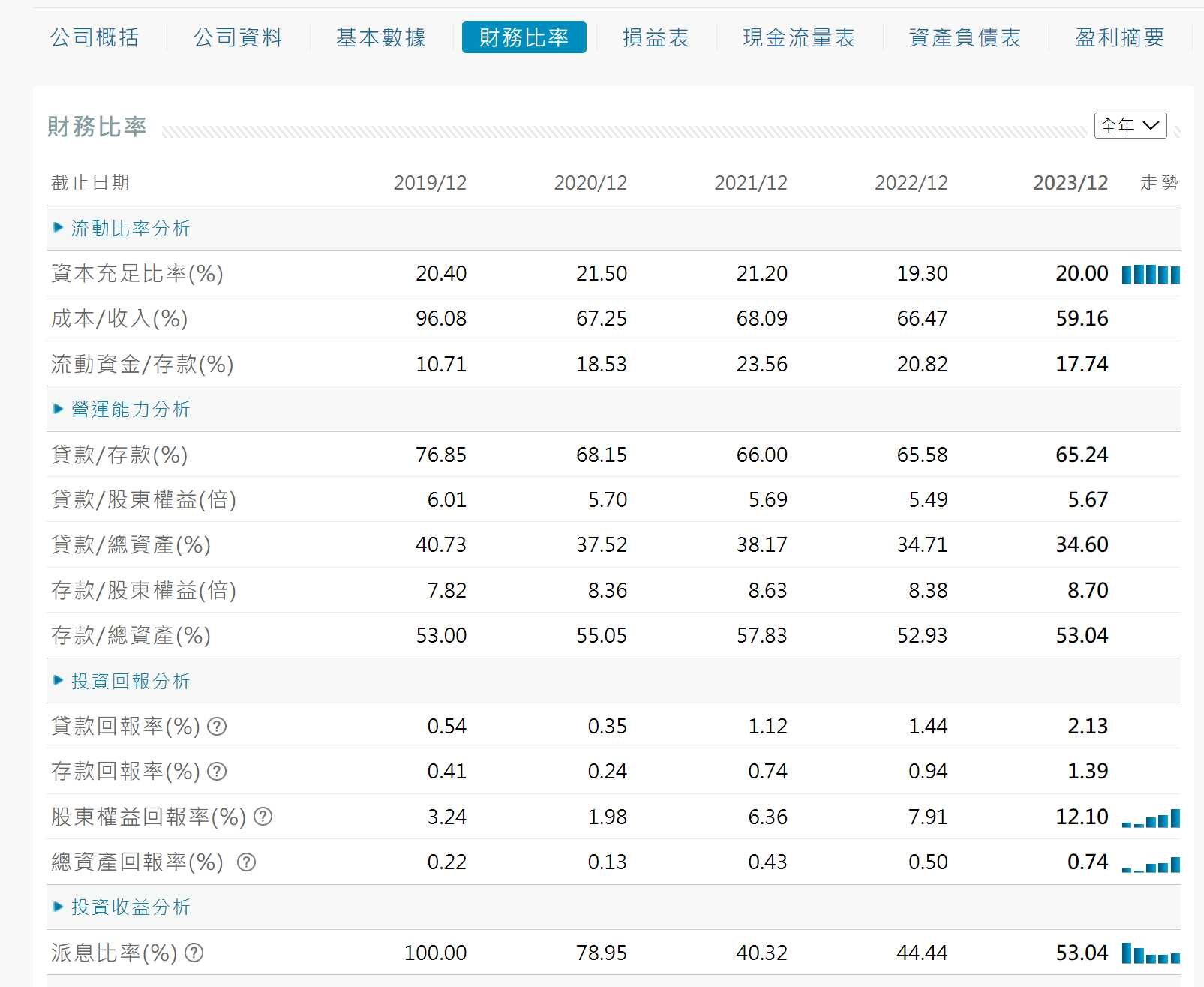Switch to the 現金流量表 tab
Image resolution: width=1204 pixels, height=987 pixels.
click(x=799, y=37)
